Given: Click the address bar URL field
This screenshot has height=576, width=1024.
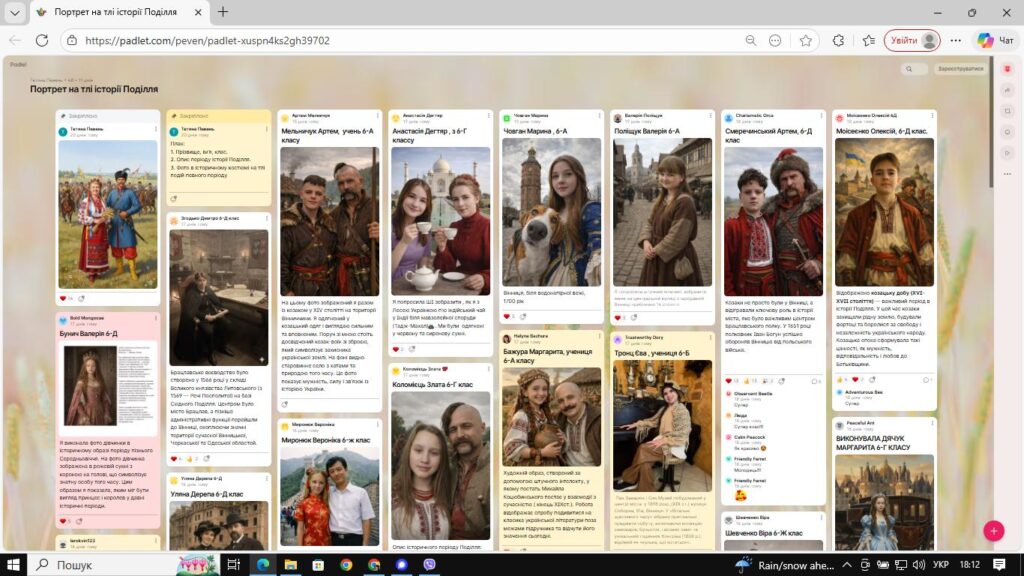Looking at the screenshot, I should 400,40.
